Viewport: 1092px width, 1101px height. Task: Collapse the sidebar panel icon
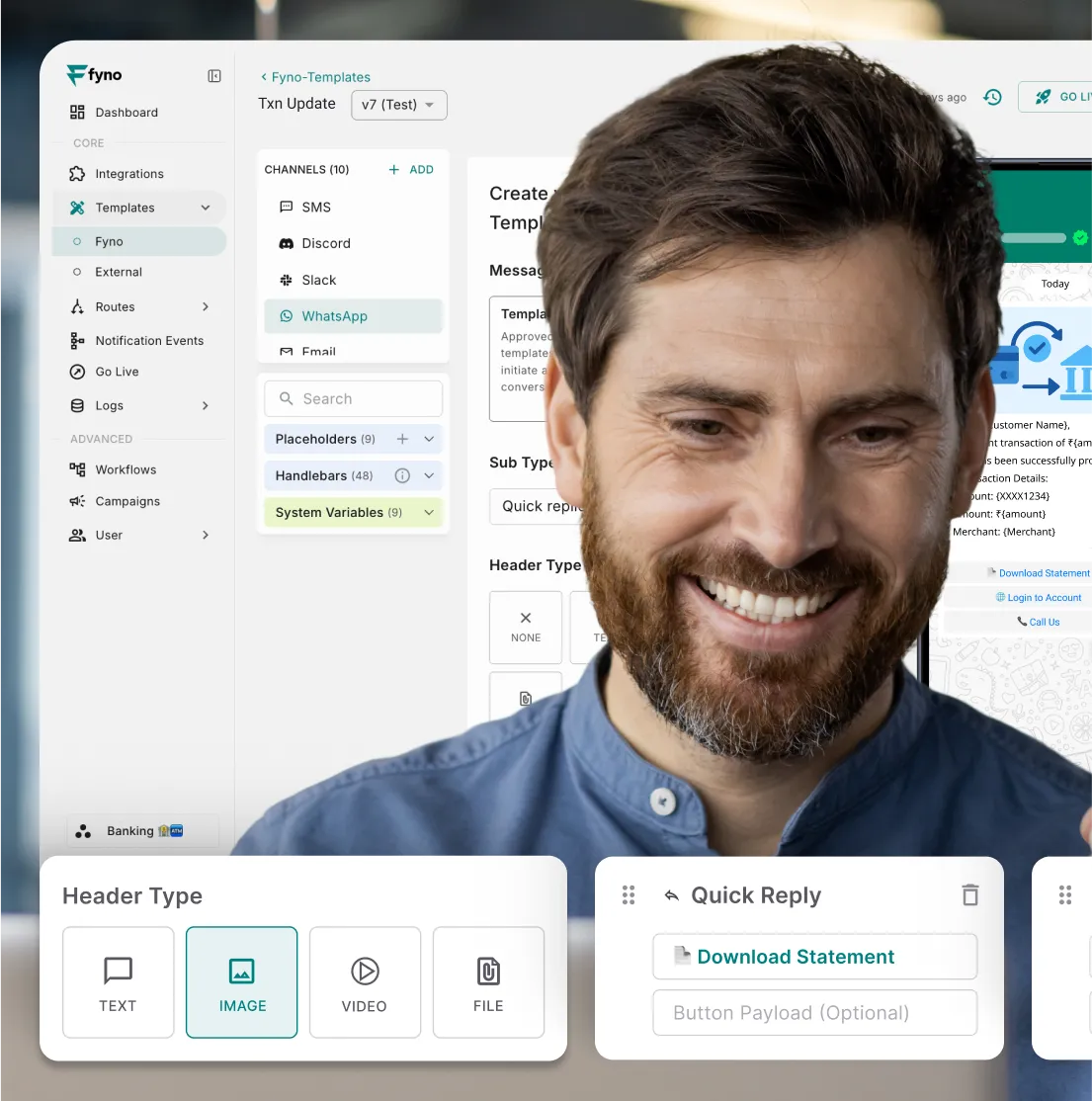pos(214,76)
